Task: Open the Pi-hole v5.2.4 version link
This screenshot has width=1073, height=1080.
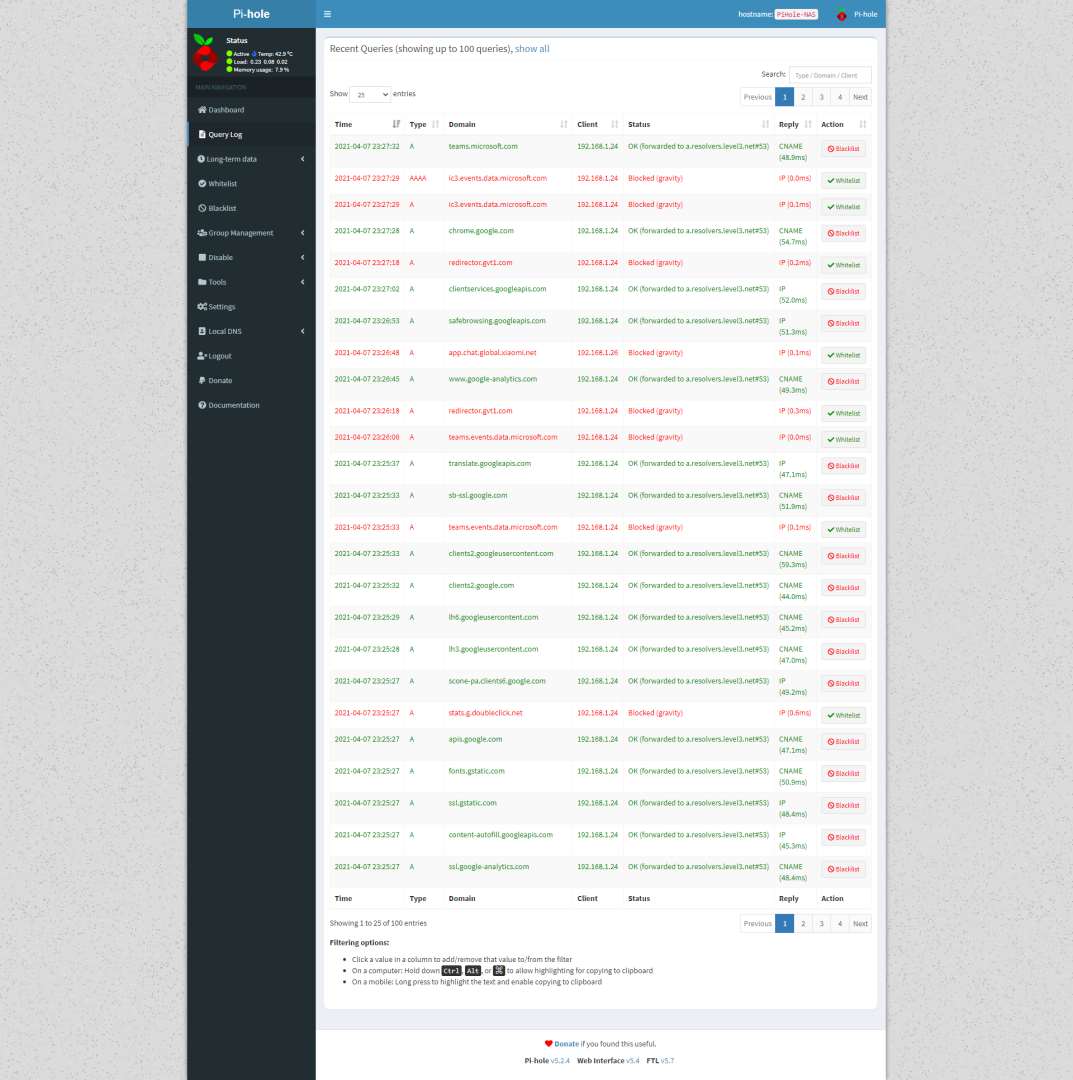Action: (x=560, y=1061)
